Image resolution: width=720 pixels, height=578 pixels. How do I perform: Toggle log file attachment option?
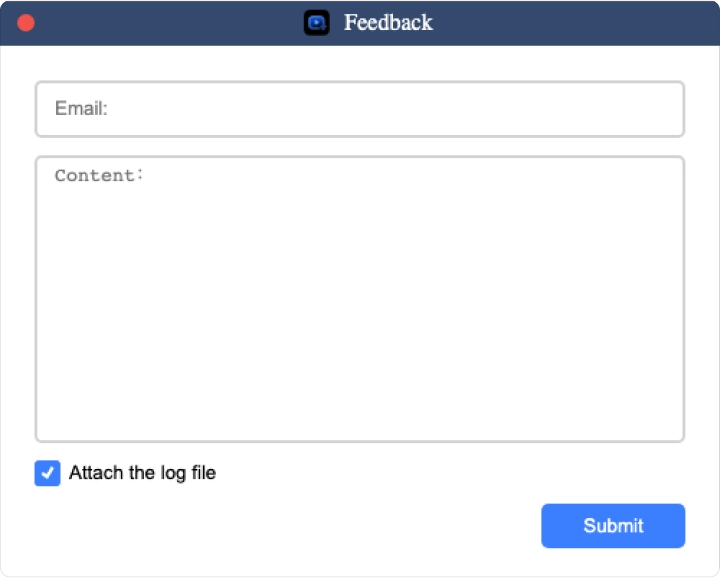click(47, 473)
